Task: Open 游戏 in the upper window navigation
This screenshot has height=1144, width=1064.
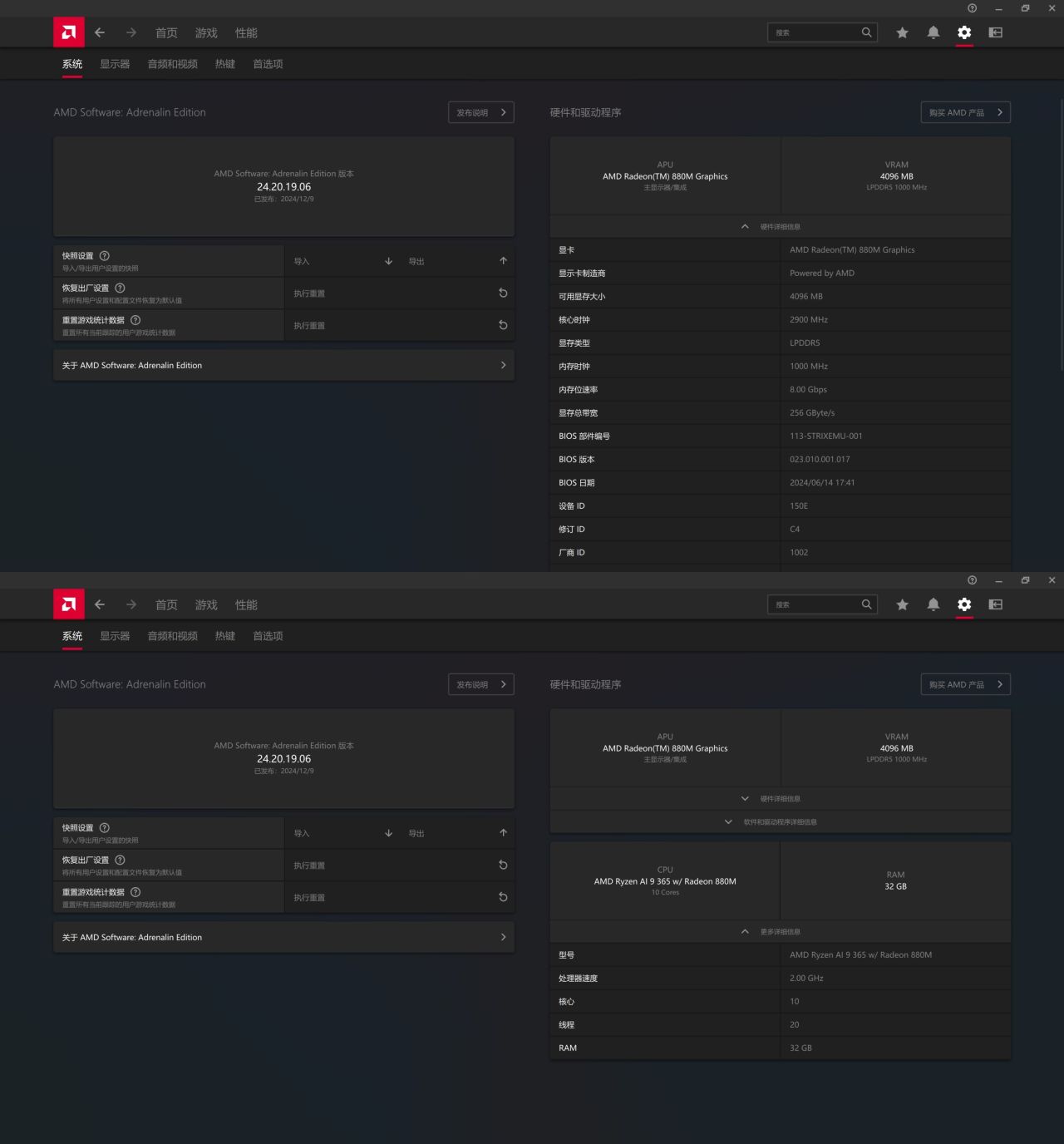Action: tap(206, 32)
